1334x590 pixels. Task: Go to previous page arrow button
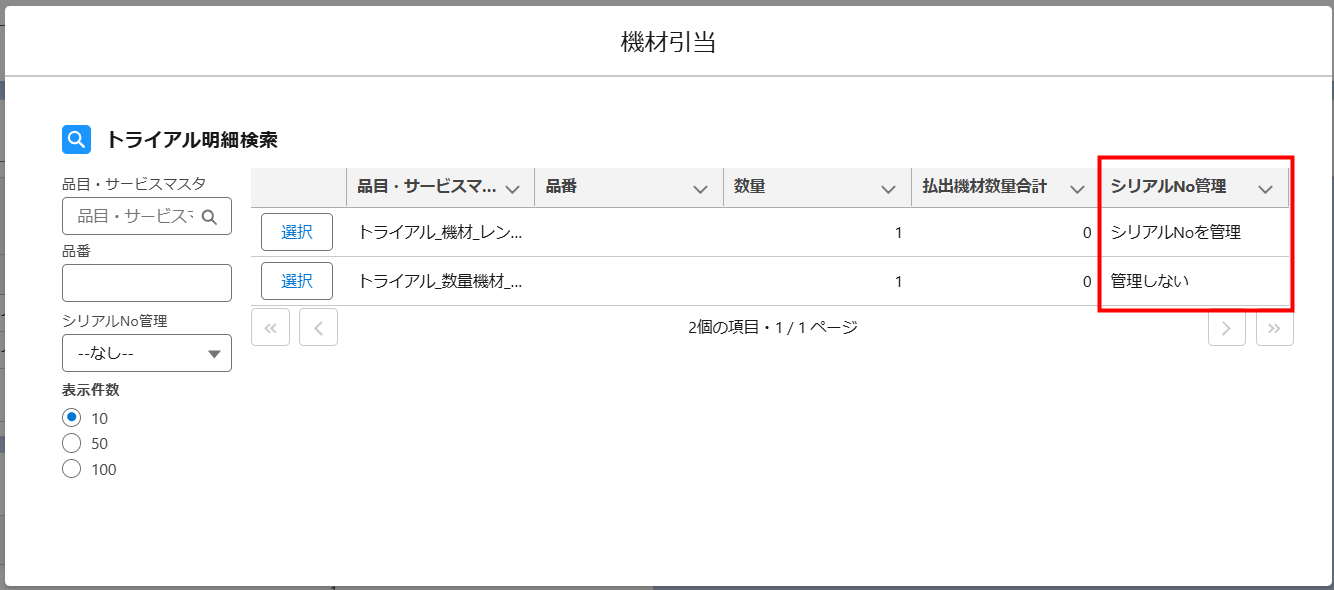click(x=318, y=327)
